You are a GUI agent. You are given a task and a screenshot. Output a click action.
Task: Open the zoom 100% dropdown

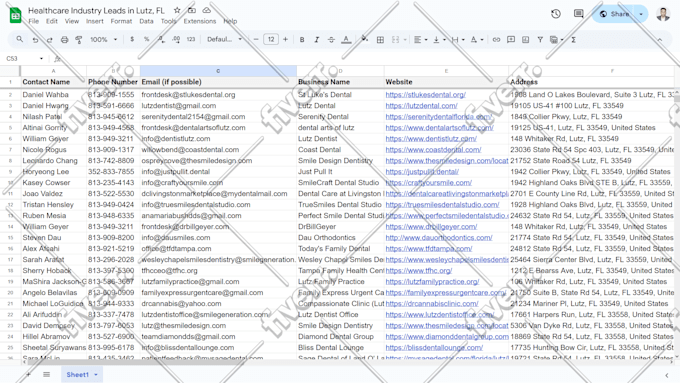pyautogui.click(x=103, y=39)
